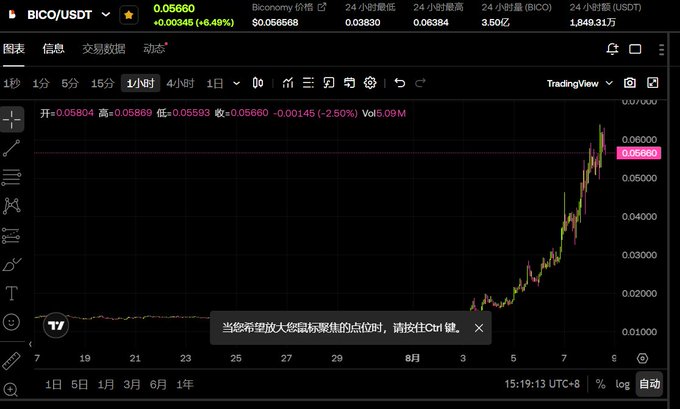Select the 1日 timeframe in the interval row
This screenshot has width=680, height=409.
click(215, 83)
